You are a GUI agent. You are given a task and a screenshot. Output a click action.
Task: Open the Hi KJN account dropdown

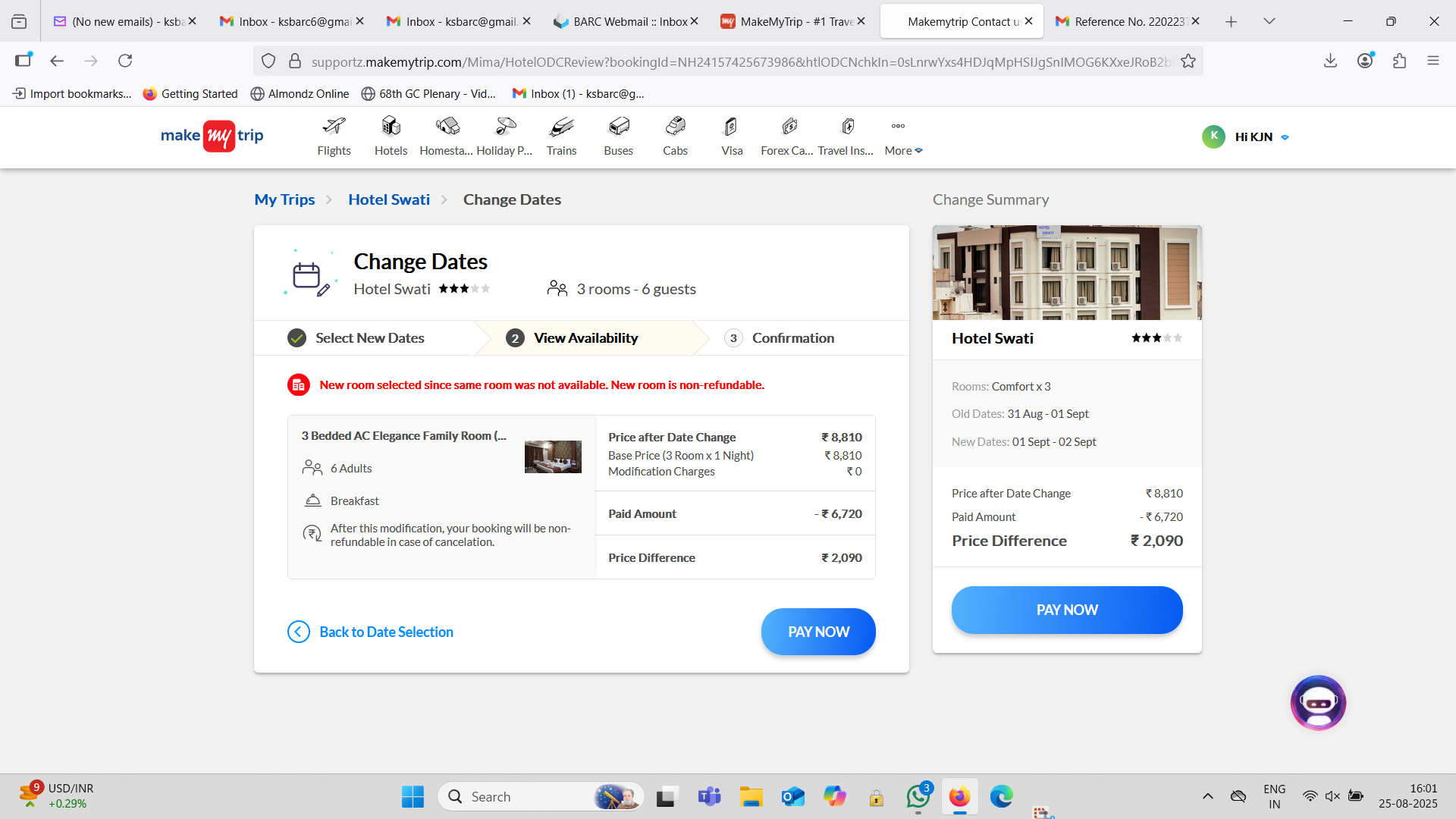point(1285,137)
